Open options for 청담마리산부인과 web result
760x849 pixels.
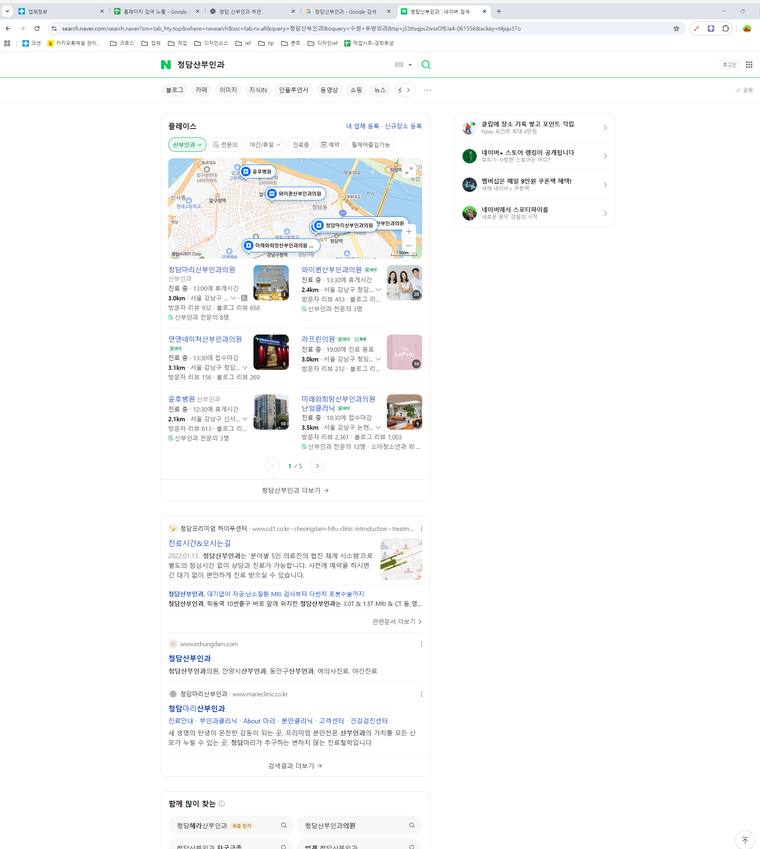pyautogui.click(x=421, y=694)
